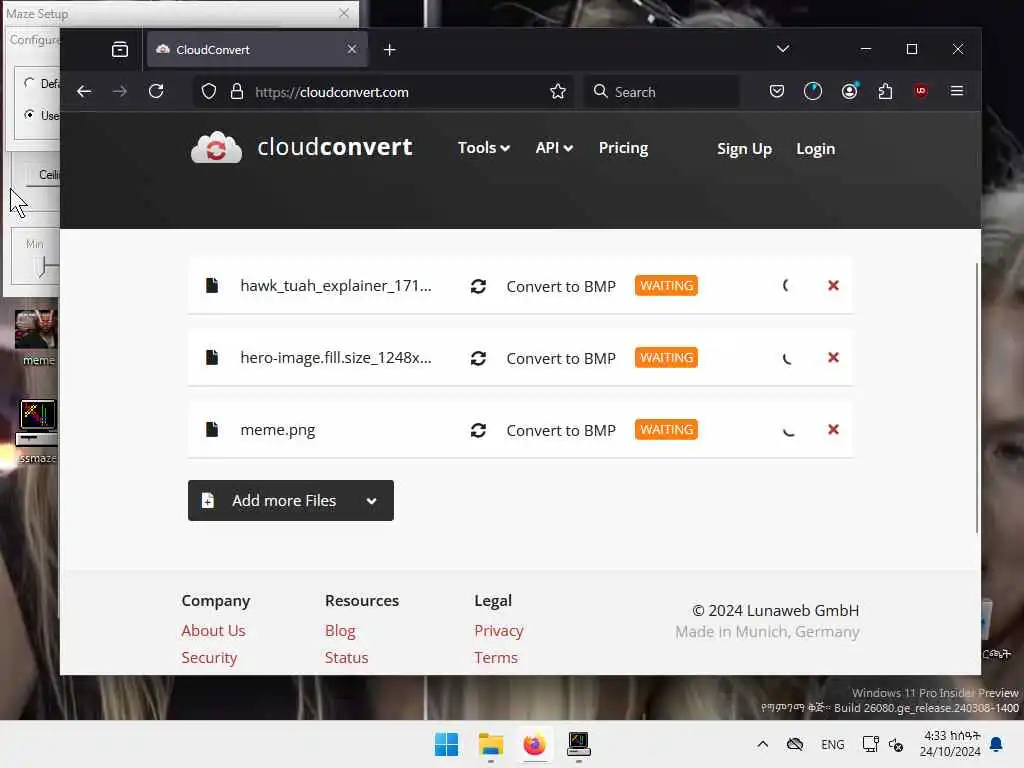Click the site security padlock icon
1024x768 pixels.
tap(237, 91)
